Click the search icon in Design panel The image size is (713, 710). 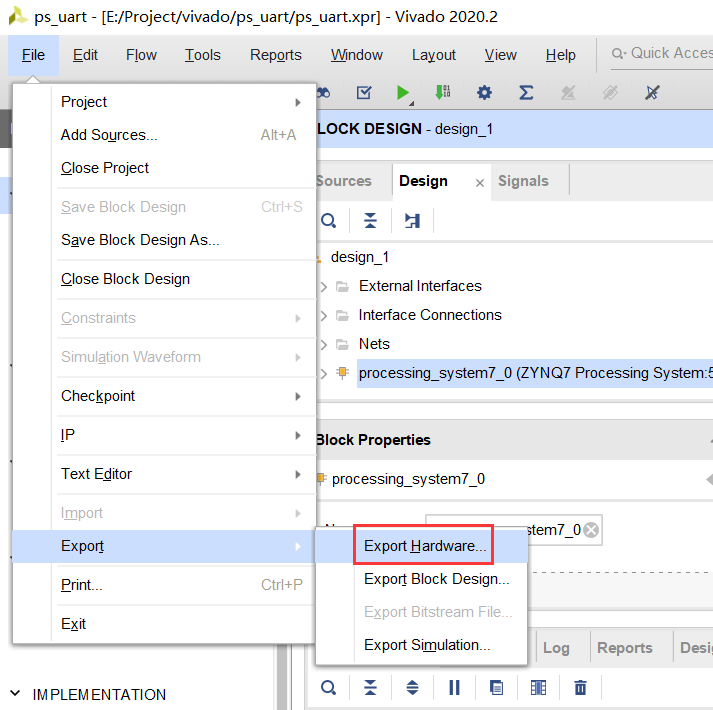(328, 221)
